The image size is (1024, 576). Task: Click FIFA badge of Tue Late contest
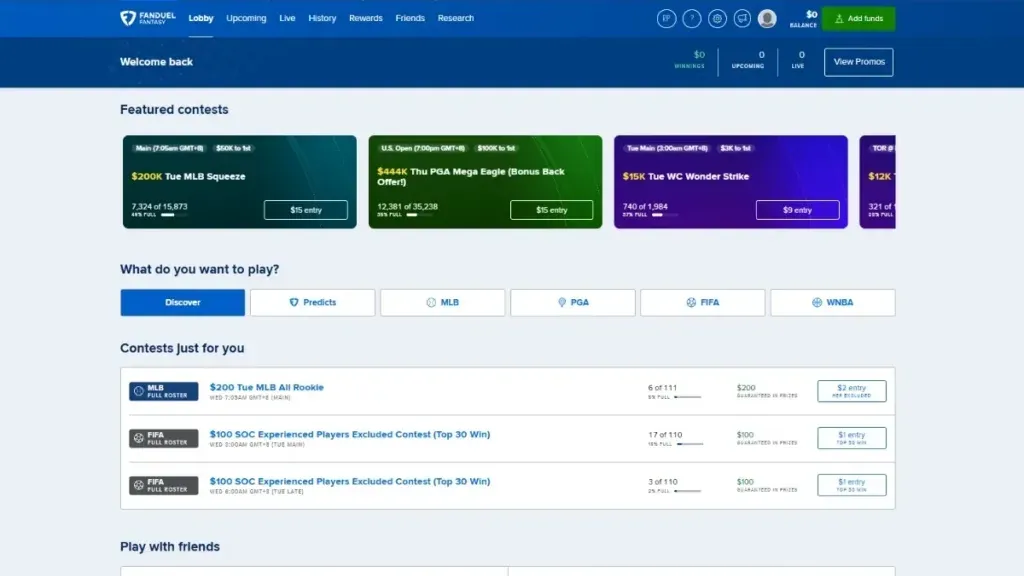pyautogui.click(x=163, y=485)
